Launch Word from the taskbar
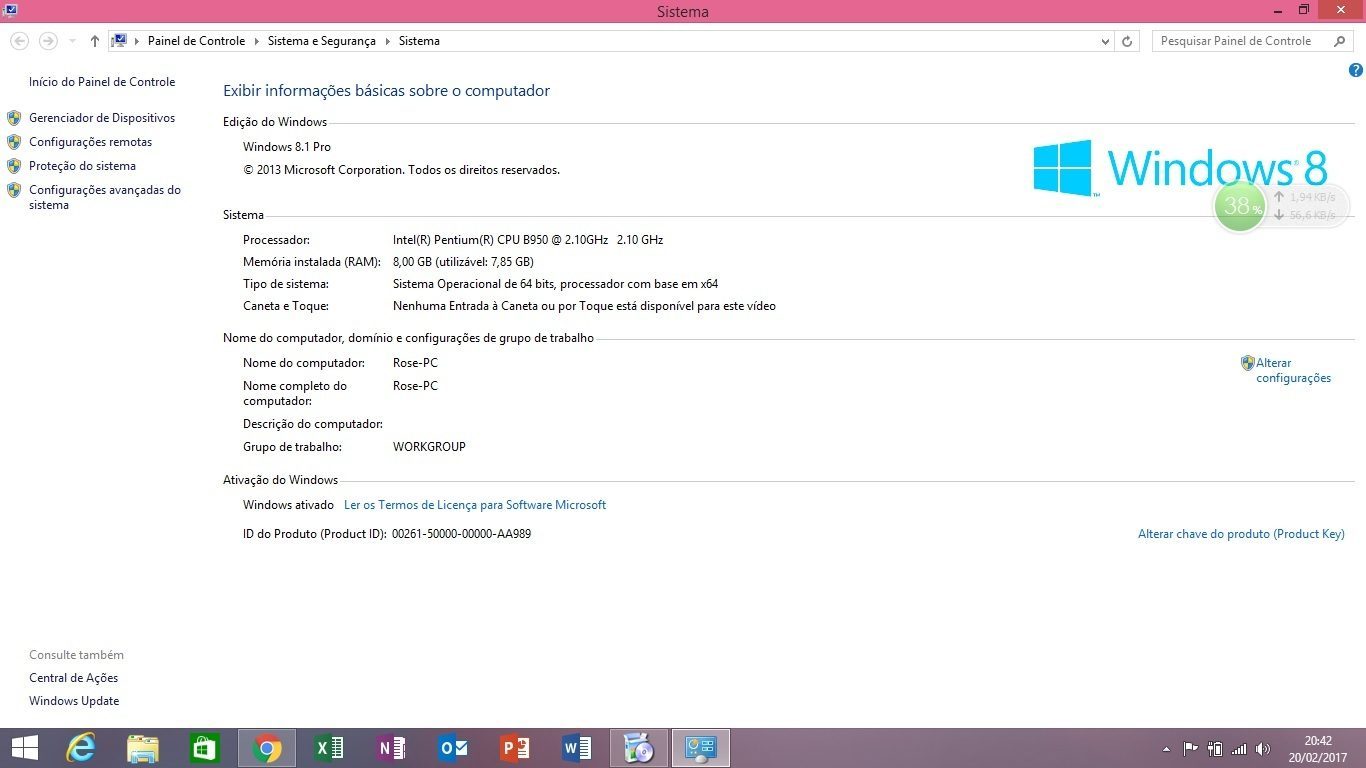This screenshot has height=768, width=1366. (x=577, y=748)
